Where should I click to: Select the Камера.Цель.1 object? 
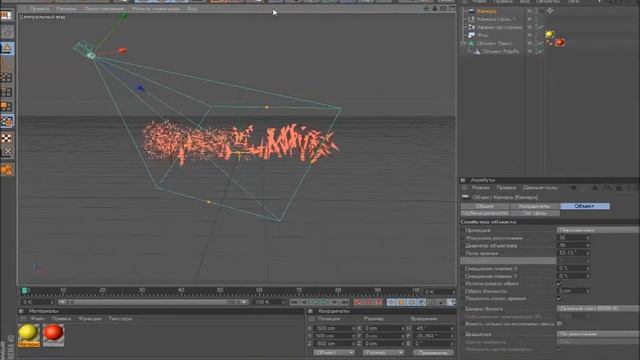(496, 19)
